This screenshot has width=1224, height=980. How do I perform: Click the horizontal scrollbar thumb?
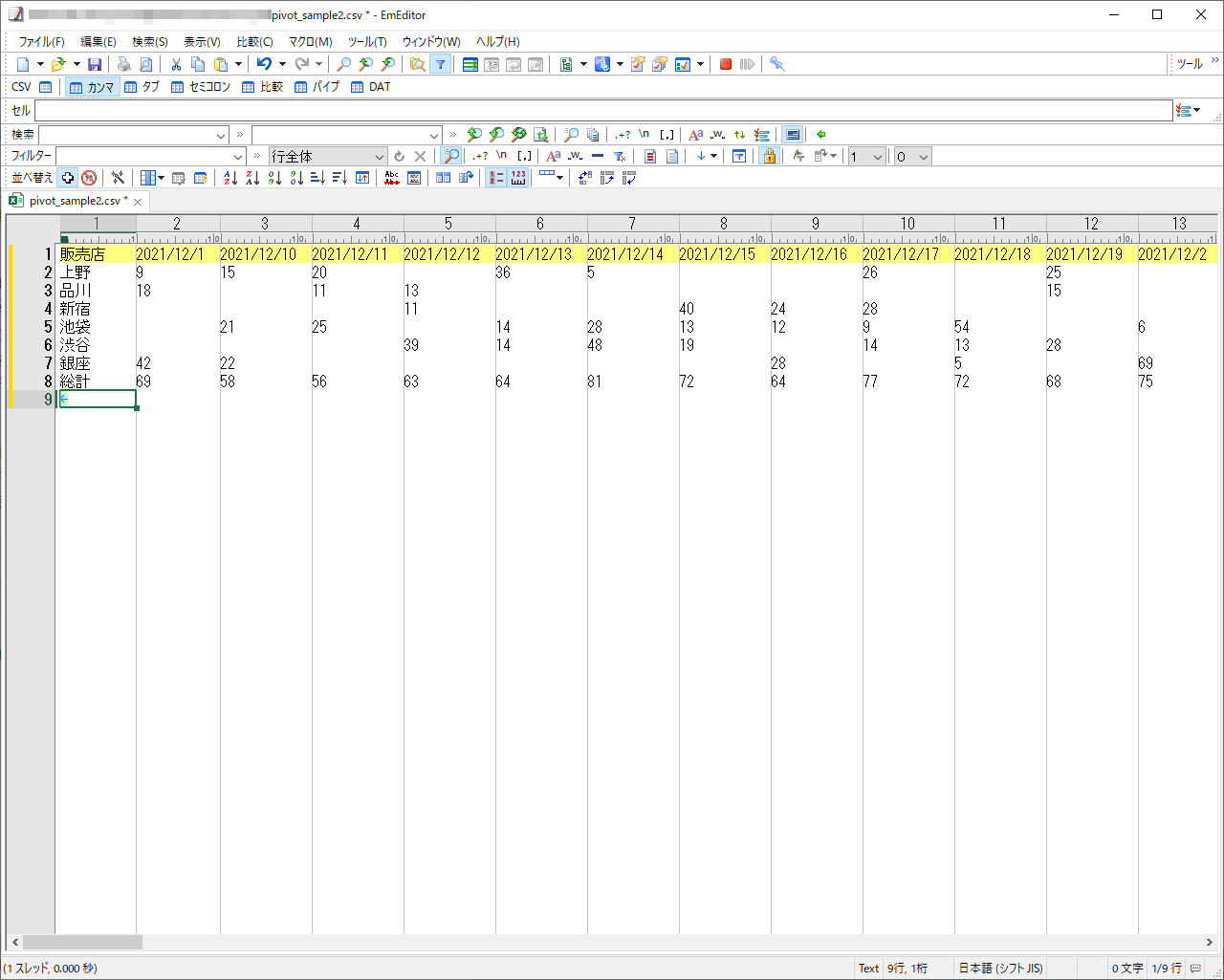[x=82, y=943]
